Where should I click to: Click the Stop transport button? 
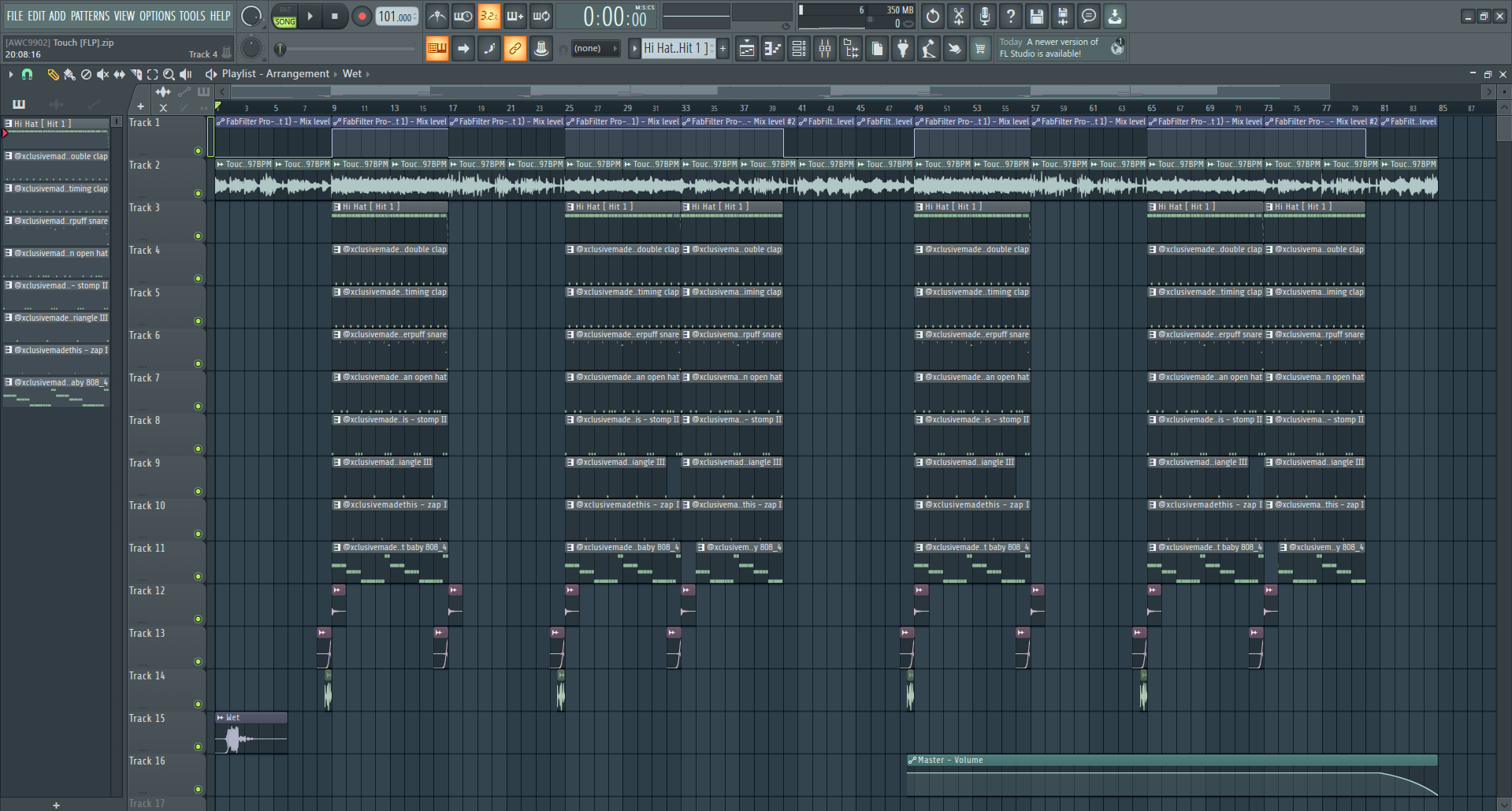[335, 16]
